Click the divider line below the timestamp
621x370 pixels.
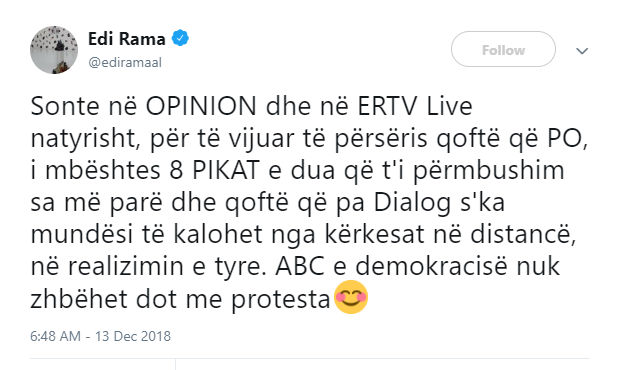coord(309,359)
